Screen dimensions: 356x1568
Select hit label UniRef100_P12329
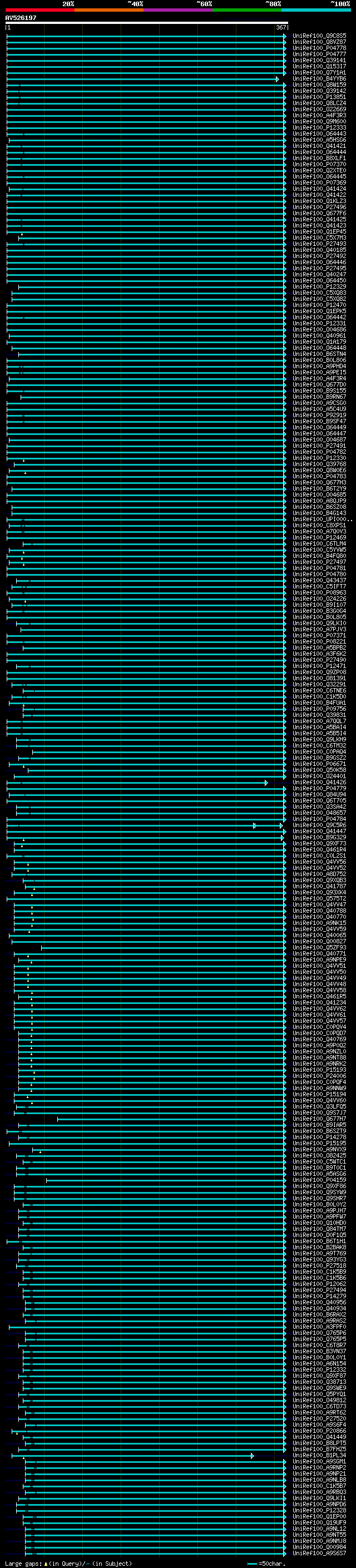(x=319, y=286)
